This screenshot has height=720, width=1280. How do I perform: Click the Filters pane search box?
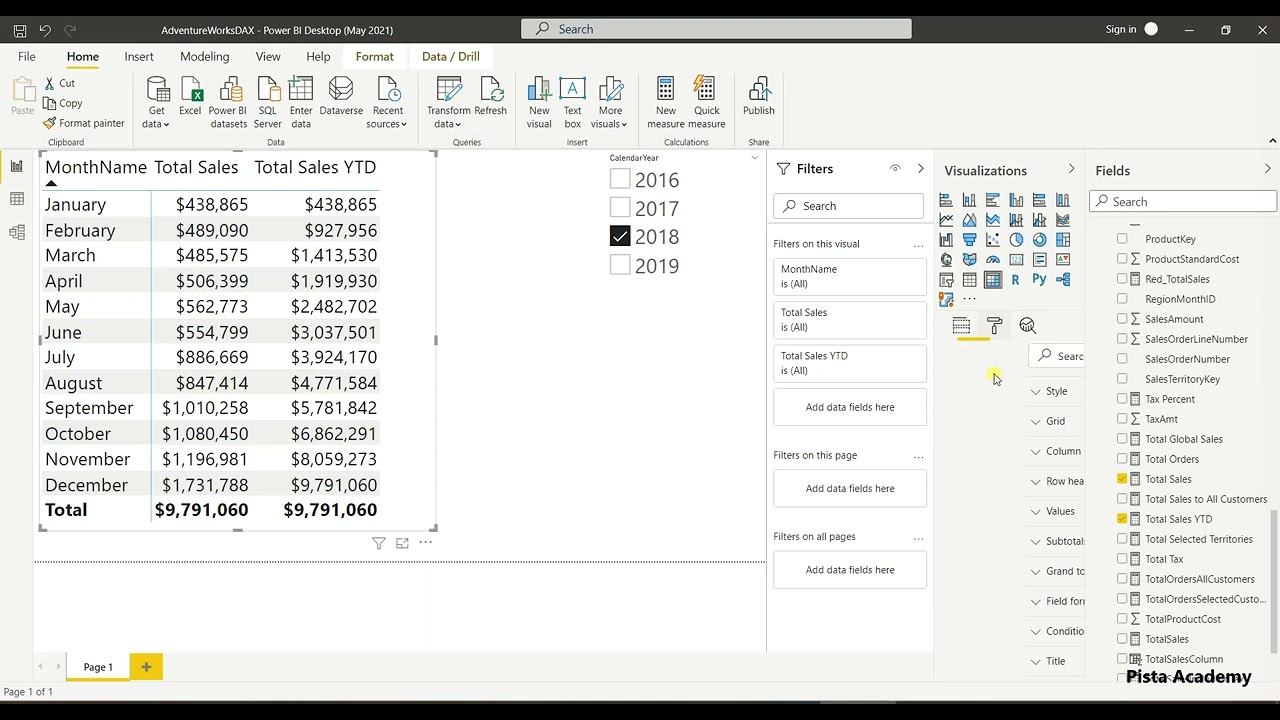849,206
